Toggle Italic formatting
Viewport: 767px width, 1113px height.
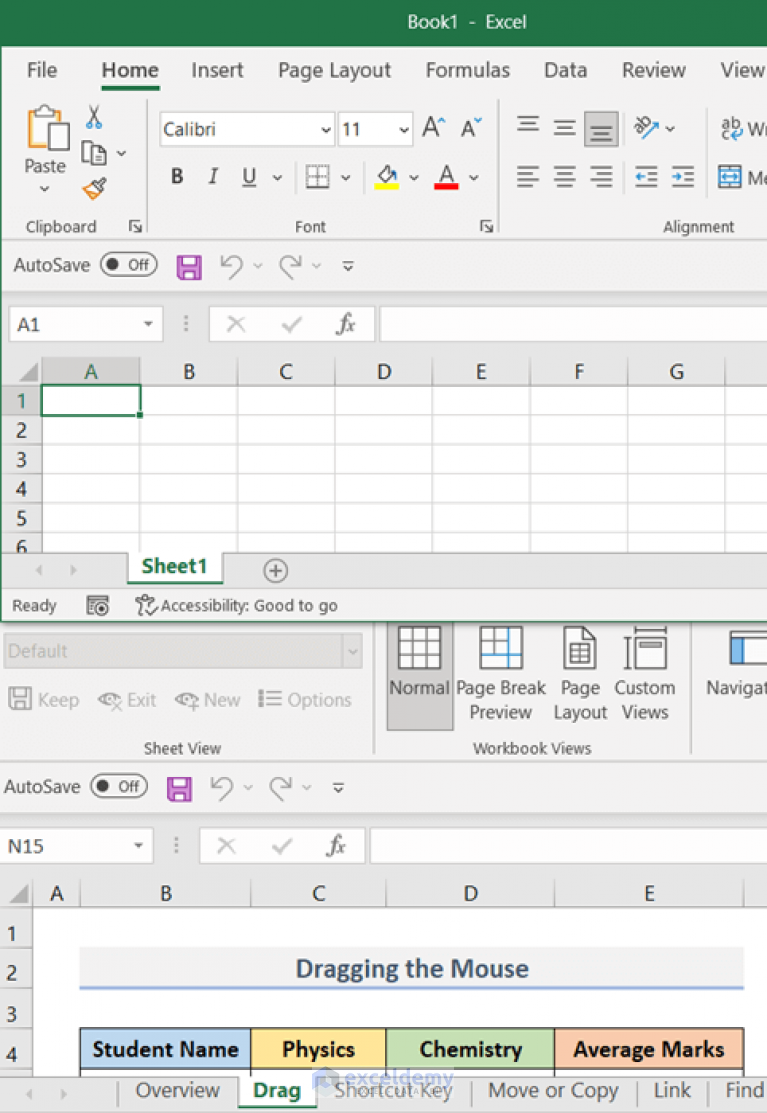[213, 176]
